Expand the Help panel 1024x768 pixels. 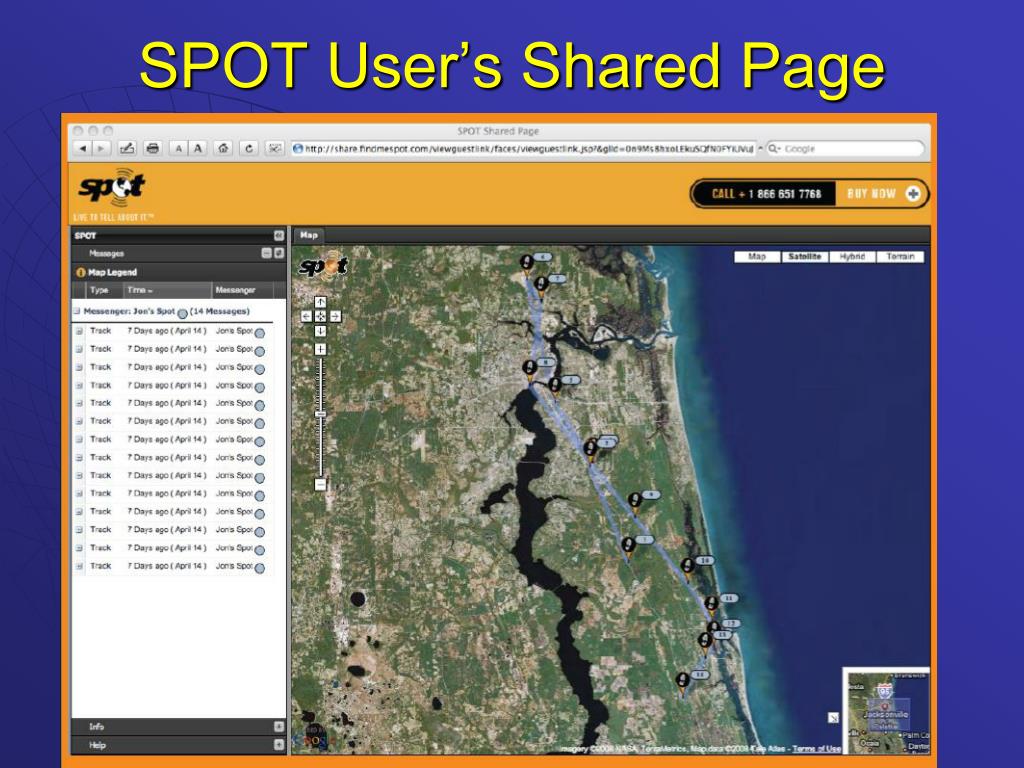pyautogui.click(x=279, y=745)
